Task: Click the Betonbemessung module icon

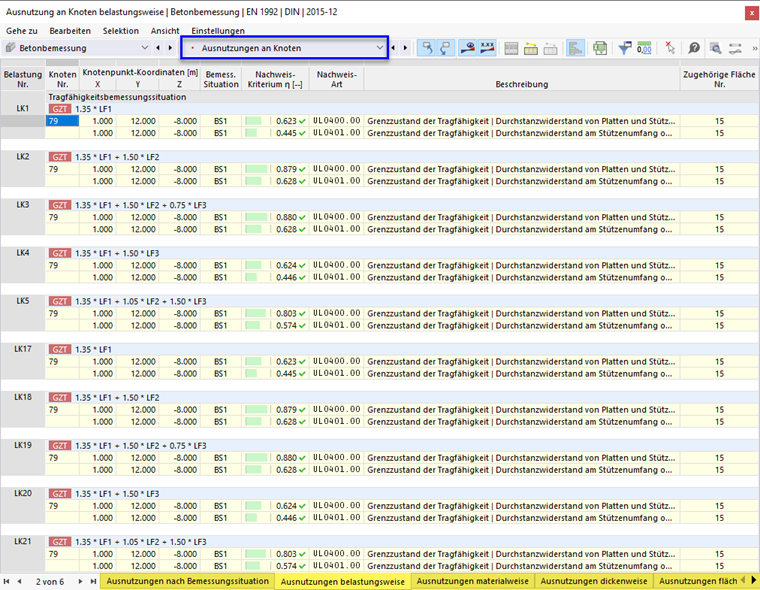Action: [10, 48]
